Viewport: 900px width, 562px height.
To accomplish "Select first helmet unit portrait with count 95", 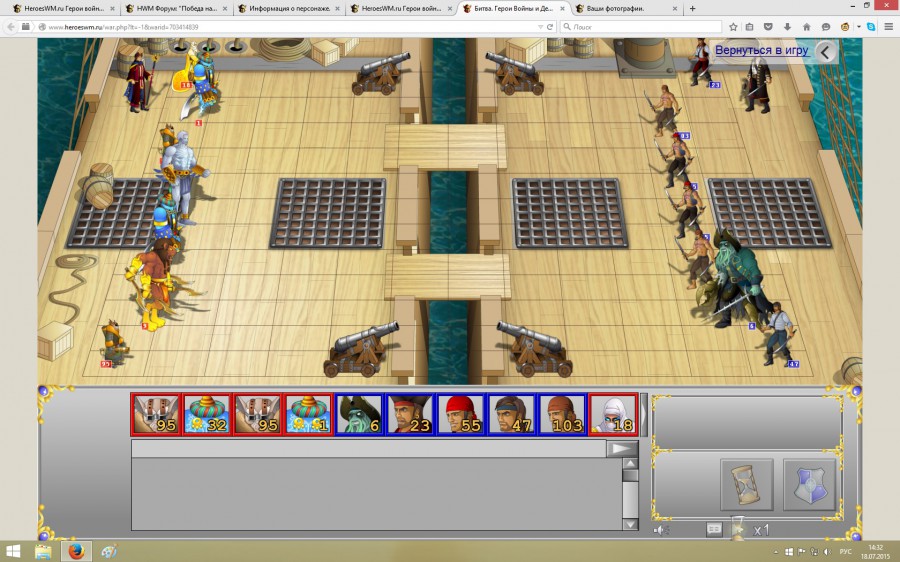I will 156,413.
